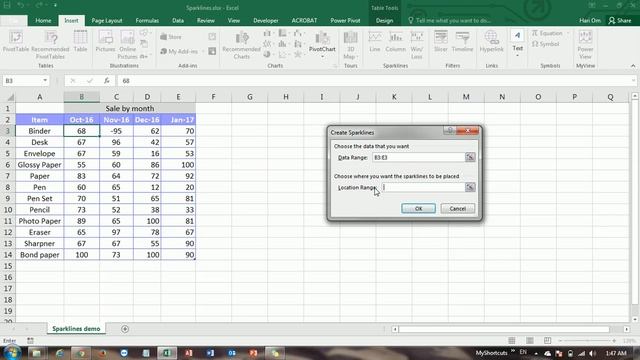Open 3D Map tour
This screenshot has width=640, height=360.
coord(351,45)
